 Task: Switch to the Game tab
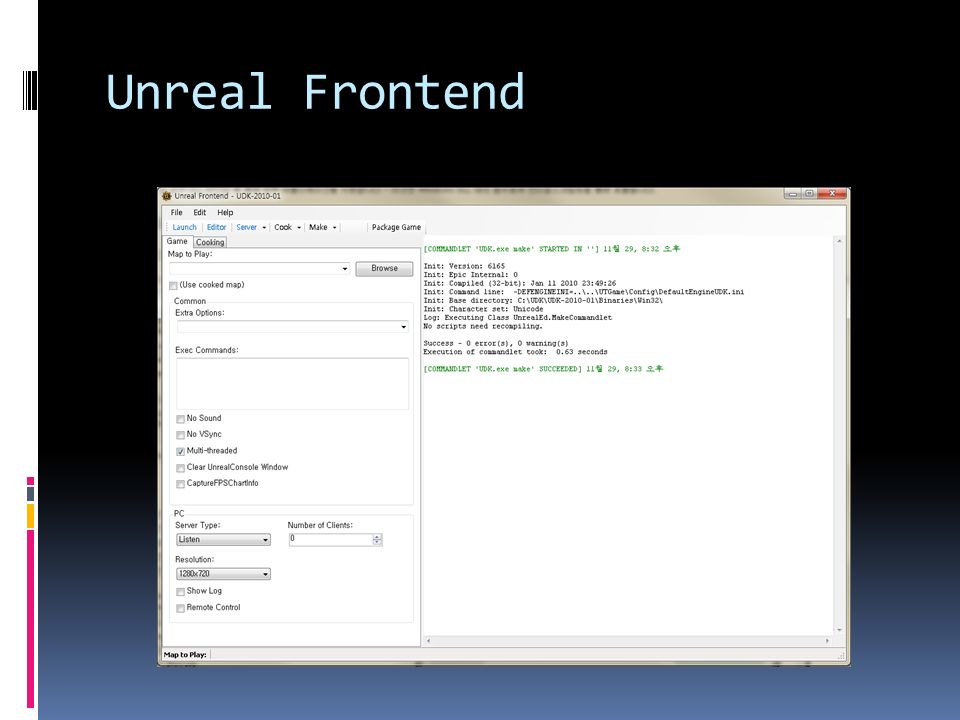click(177, 241)
